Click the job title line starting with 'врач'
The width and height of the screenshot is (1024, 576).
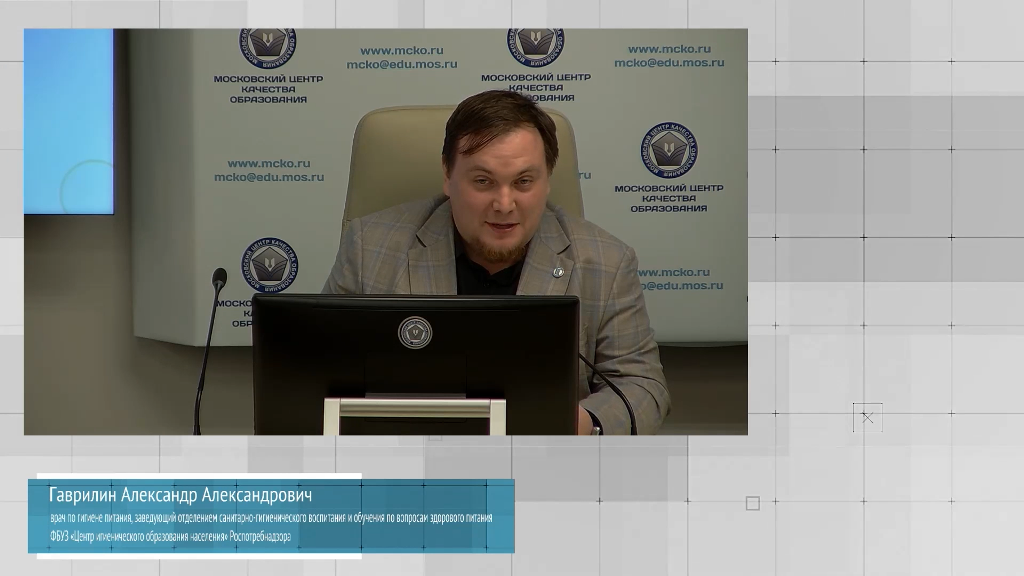pos(270,518)
